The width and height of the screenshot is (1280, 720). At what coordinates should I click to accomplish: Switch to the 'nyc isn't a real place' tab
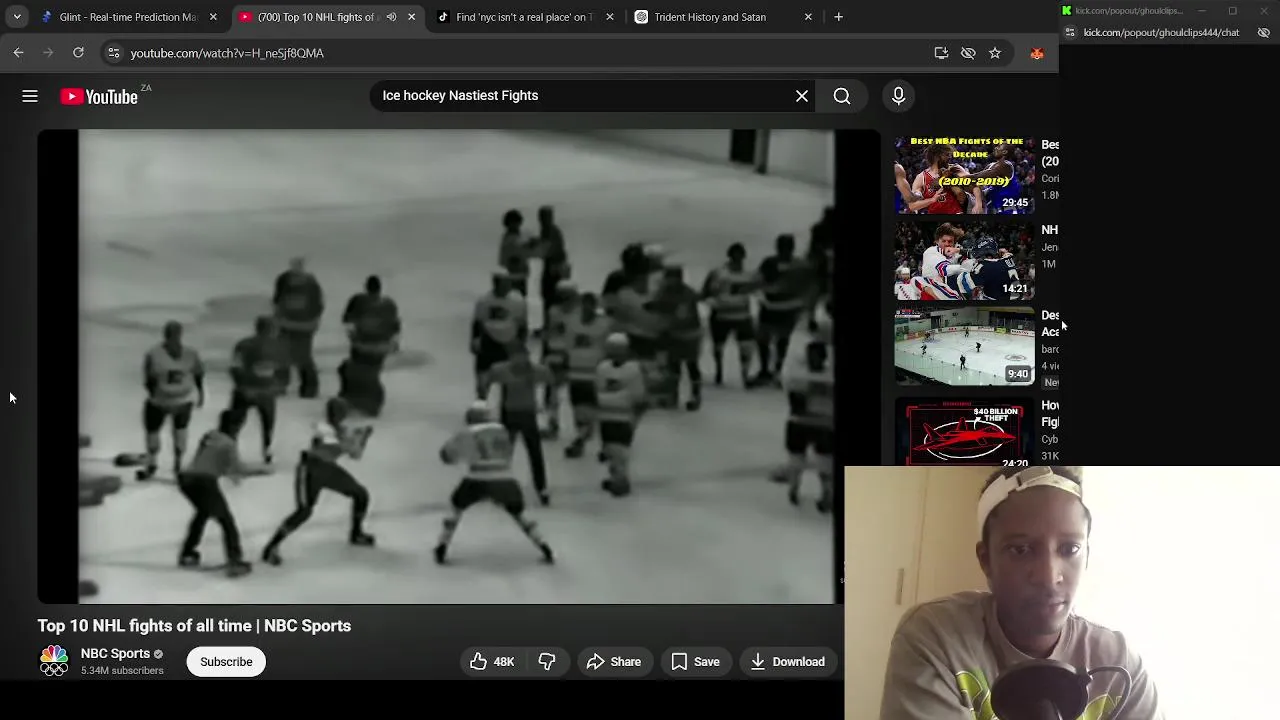tap(524, 17)
